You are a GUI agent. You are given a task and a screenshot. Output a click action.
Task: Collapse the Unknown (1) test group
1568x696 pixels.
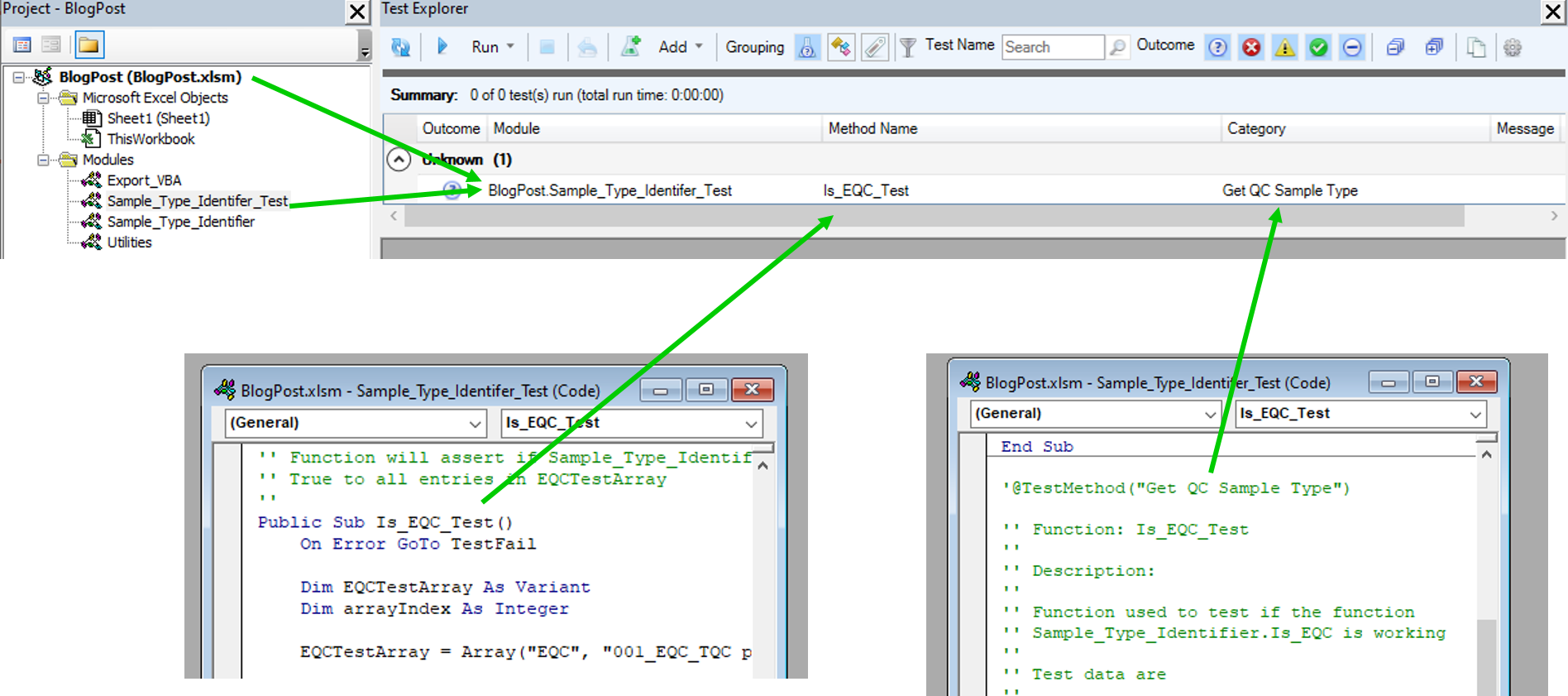coord(399,159)
